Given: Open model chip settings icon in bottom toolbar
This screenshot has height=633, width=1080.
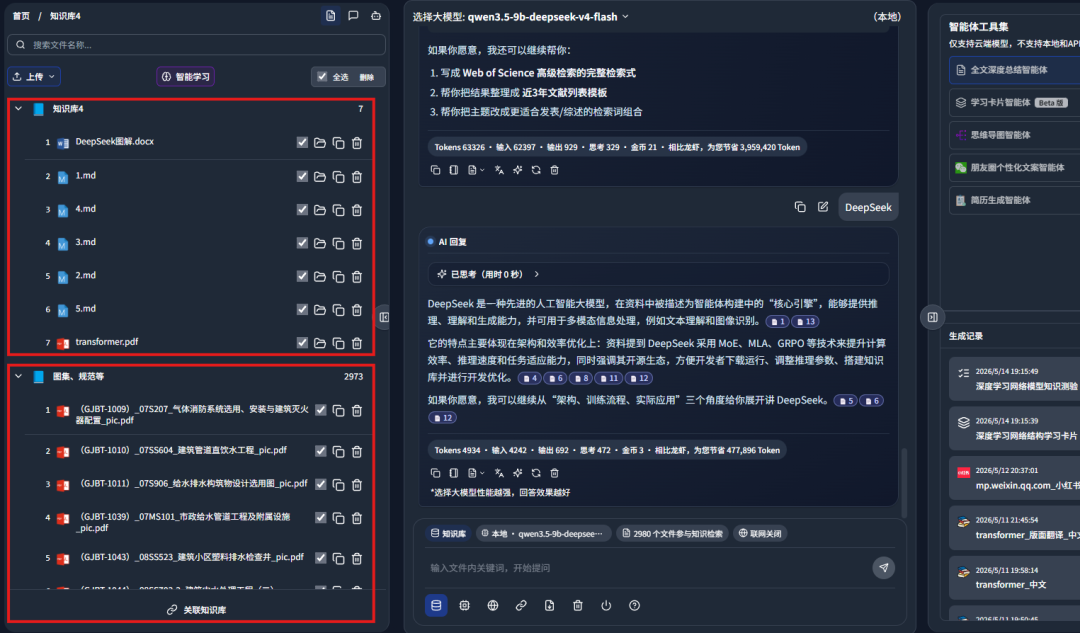Looking at the screenshot, I should click(x=464, y=605).
